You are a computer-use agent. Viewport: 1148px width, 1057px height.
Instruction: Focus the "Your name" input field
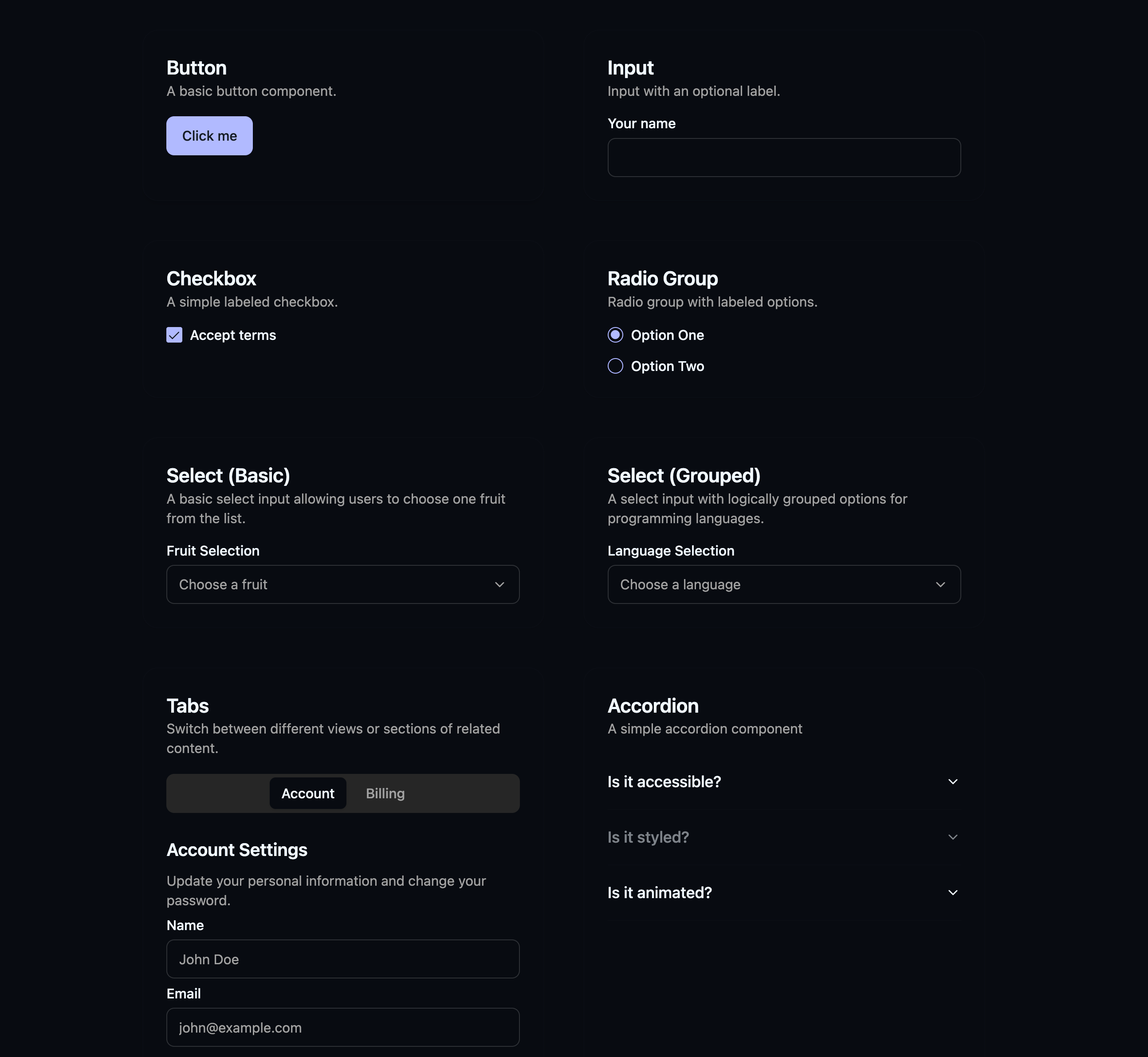tap(783, 157)
